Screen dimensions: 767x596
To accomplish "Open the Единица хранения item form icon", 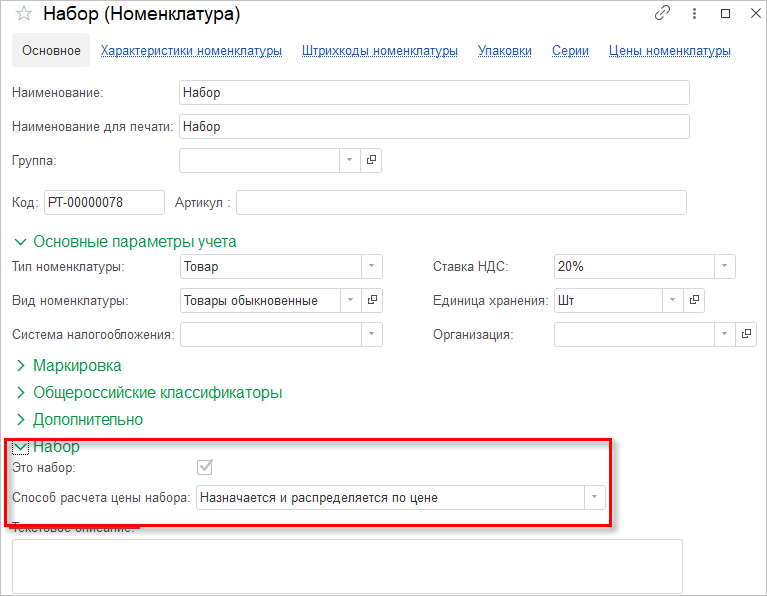I will point(694,300).
